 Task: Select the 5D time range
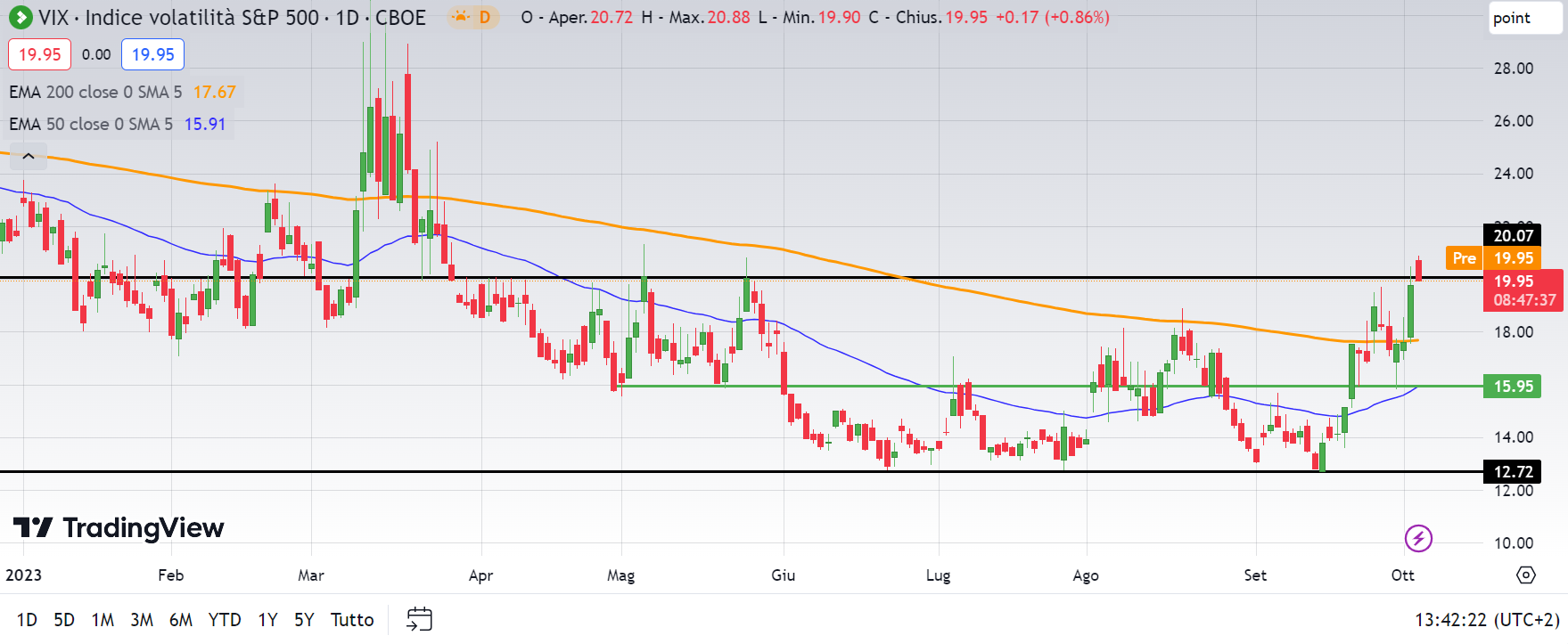tap(64, 620)
